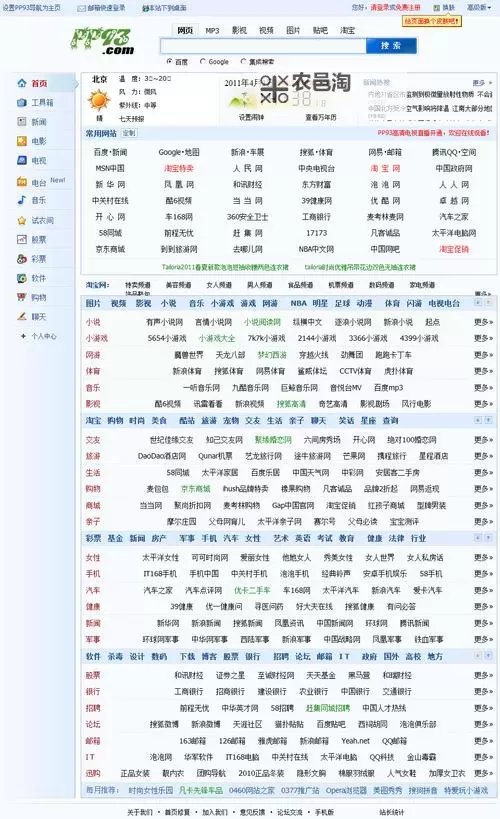Image resolution: width=500 pixels, height=819 pixels.
Task: Click the sunny weather icon for 北京
Action: [x=99, y=99]
